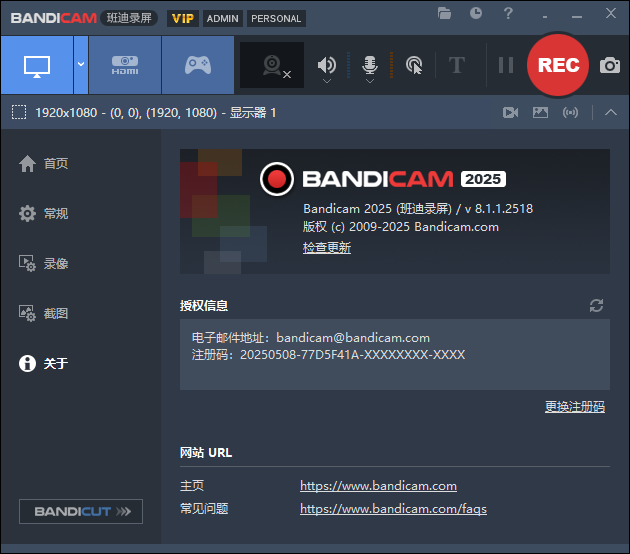Click 更换注册码 change registration link

(x=575, y=407)
